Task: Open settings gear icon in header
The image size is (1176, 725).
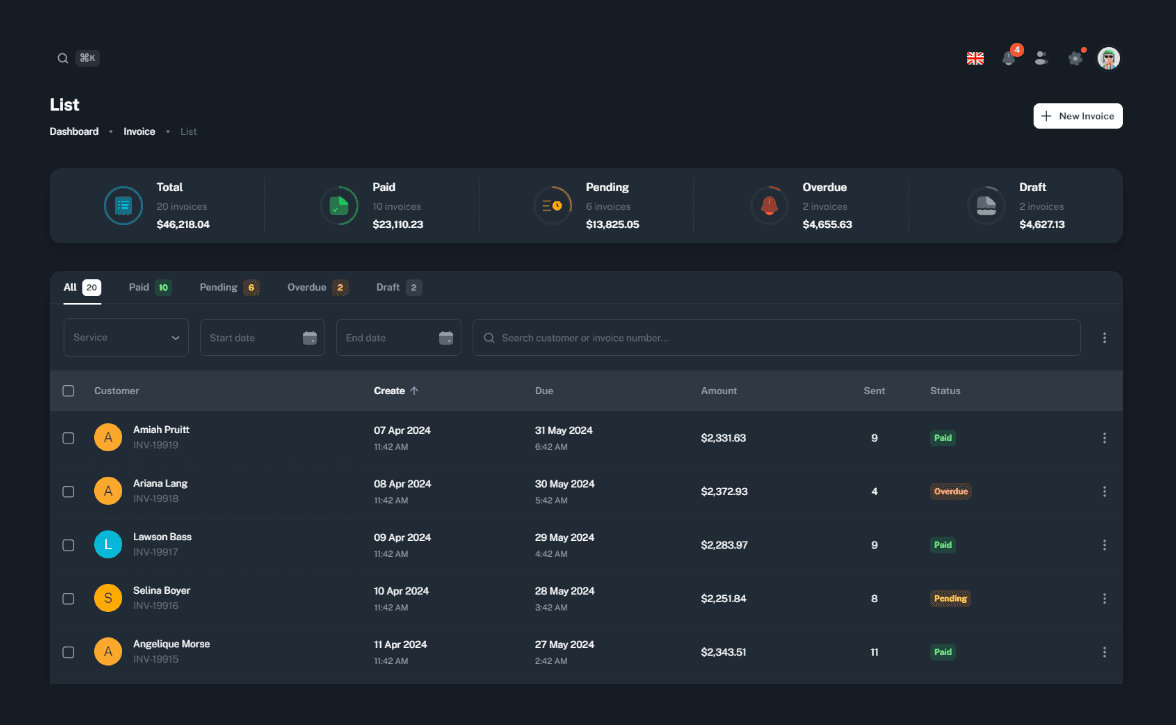Action: click(x=1076, y=58)
